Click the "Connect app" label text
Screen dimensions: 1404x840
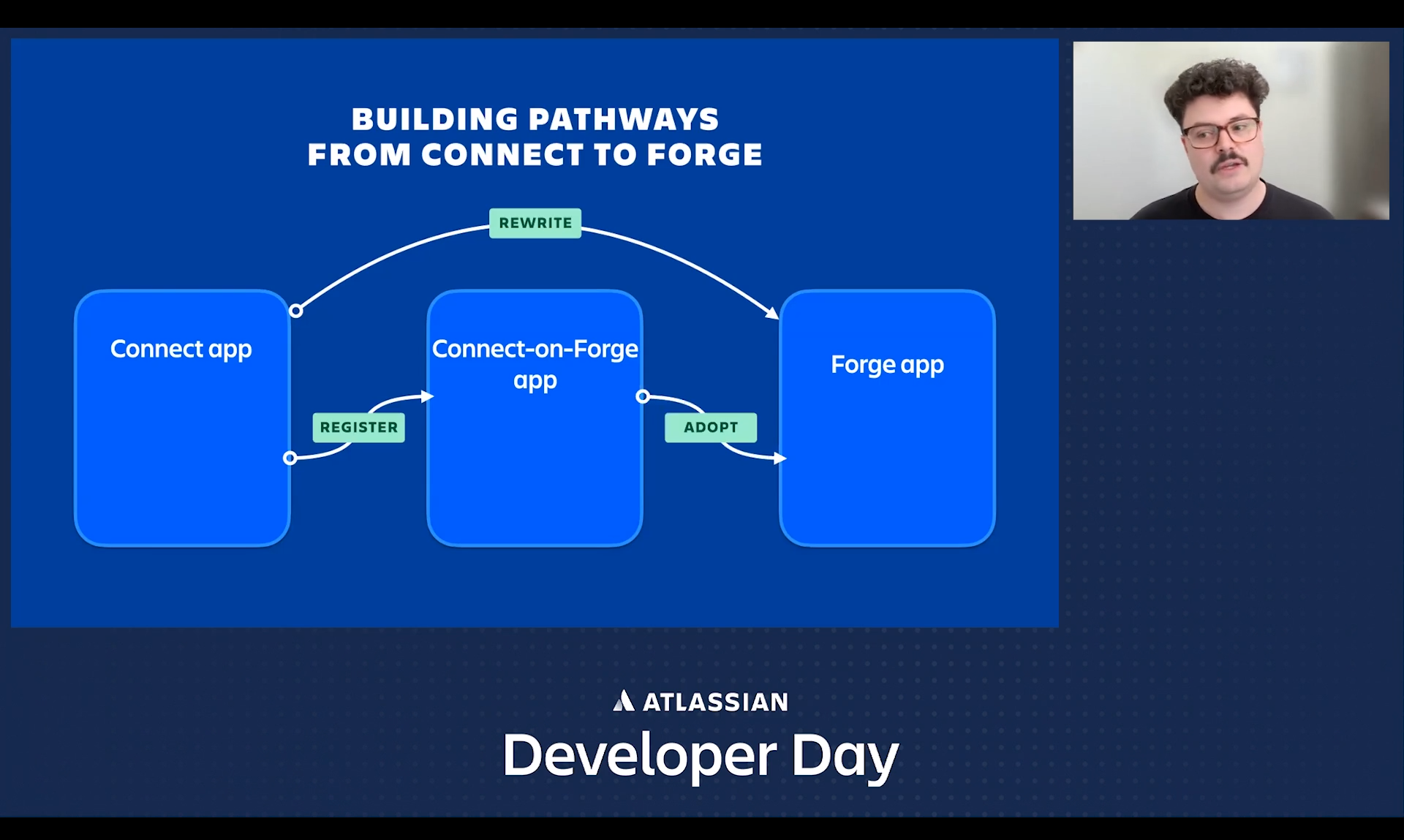pos(181,349)
